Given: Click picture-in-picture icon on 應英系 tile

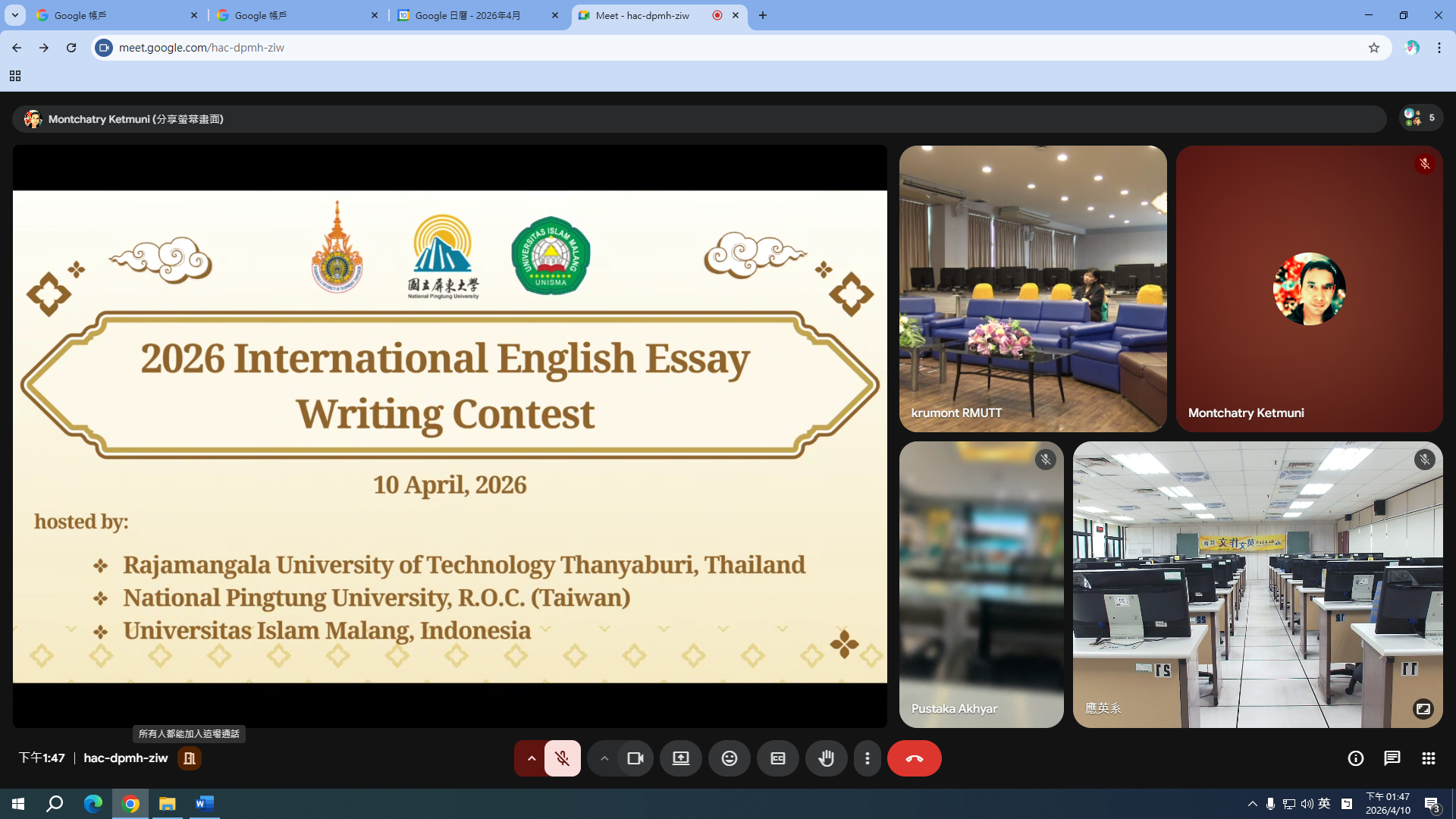Looking at the screenshot, I should click(x=1423, y=708).
